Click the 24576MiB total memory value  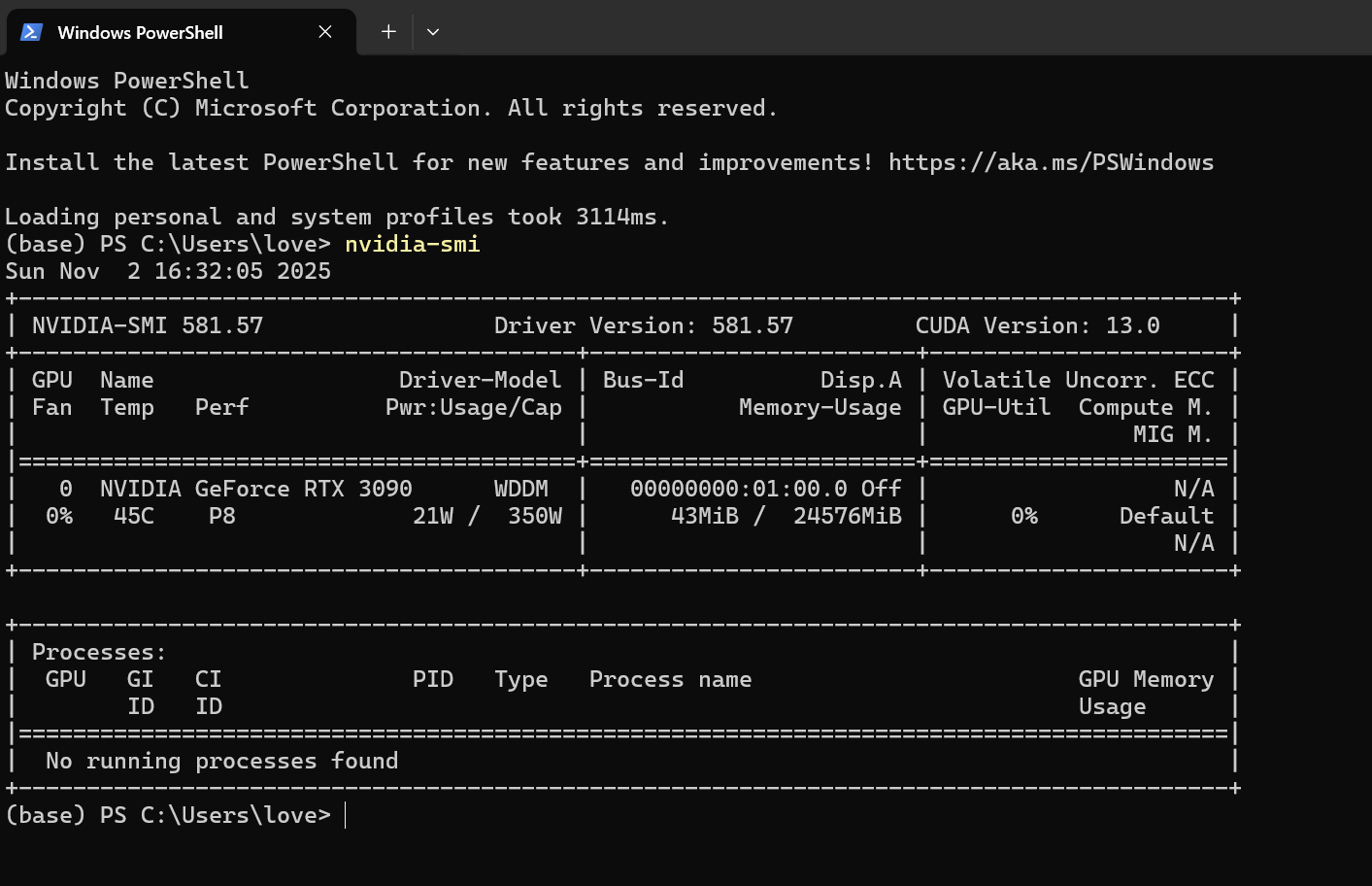tap(847, 516)
